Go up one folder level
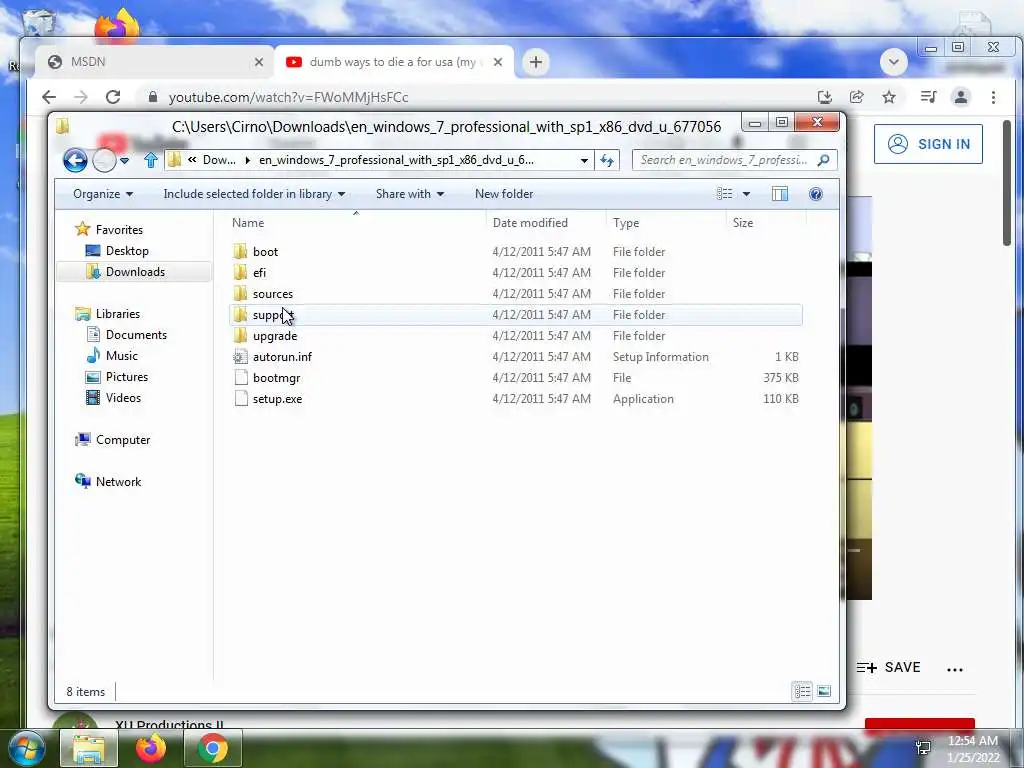 (151, 160)
